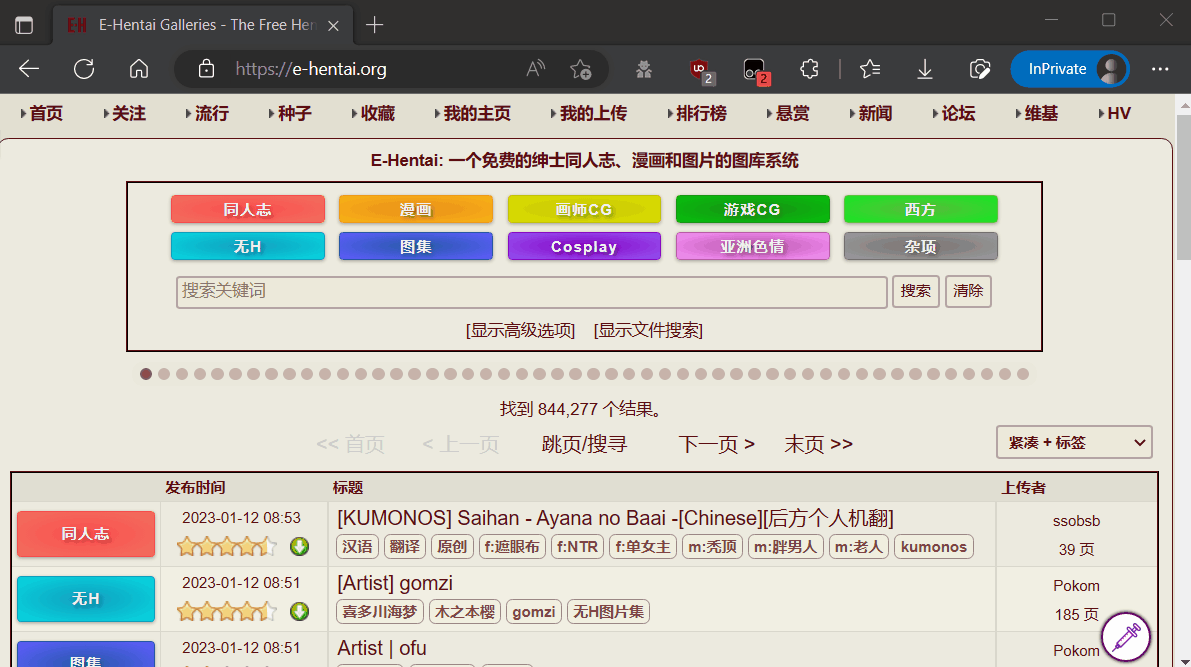Click the bug-shaped extension icon in toolbar
The width and height of the screenshot is (1191, 667).
pos(644,70)
